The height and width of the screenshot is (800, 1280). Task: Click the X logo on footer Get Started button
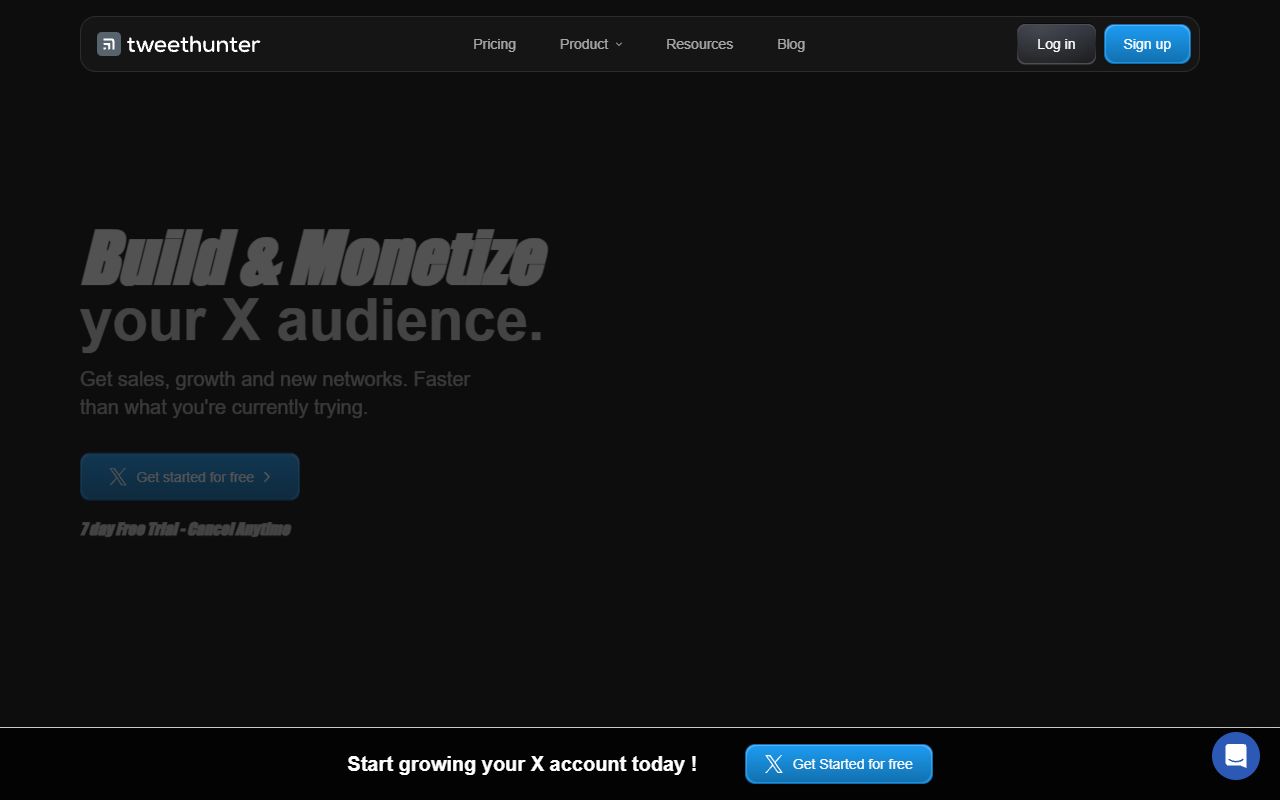pyautogui.click(x=773, y=763)
